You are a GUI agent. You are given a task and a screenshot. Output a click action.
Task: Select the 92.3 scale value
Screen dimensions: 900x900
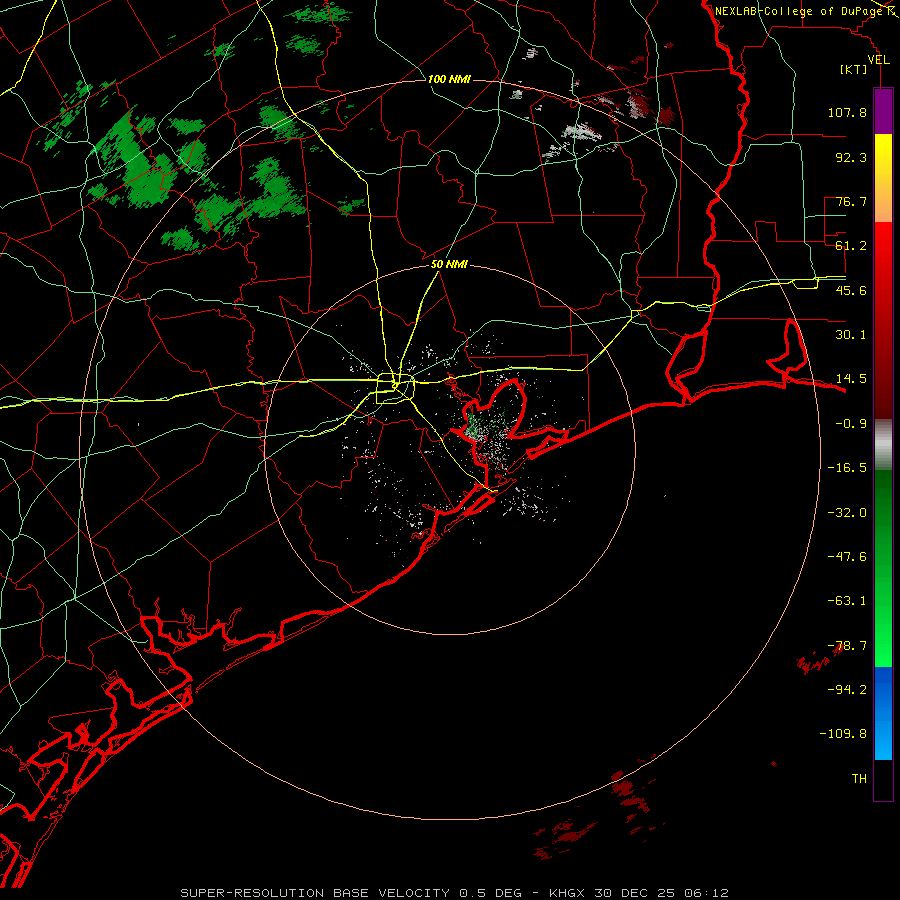(851, 157)
